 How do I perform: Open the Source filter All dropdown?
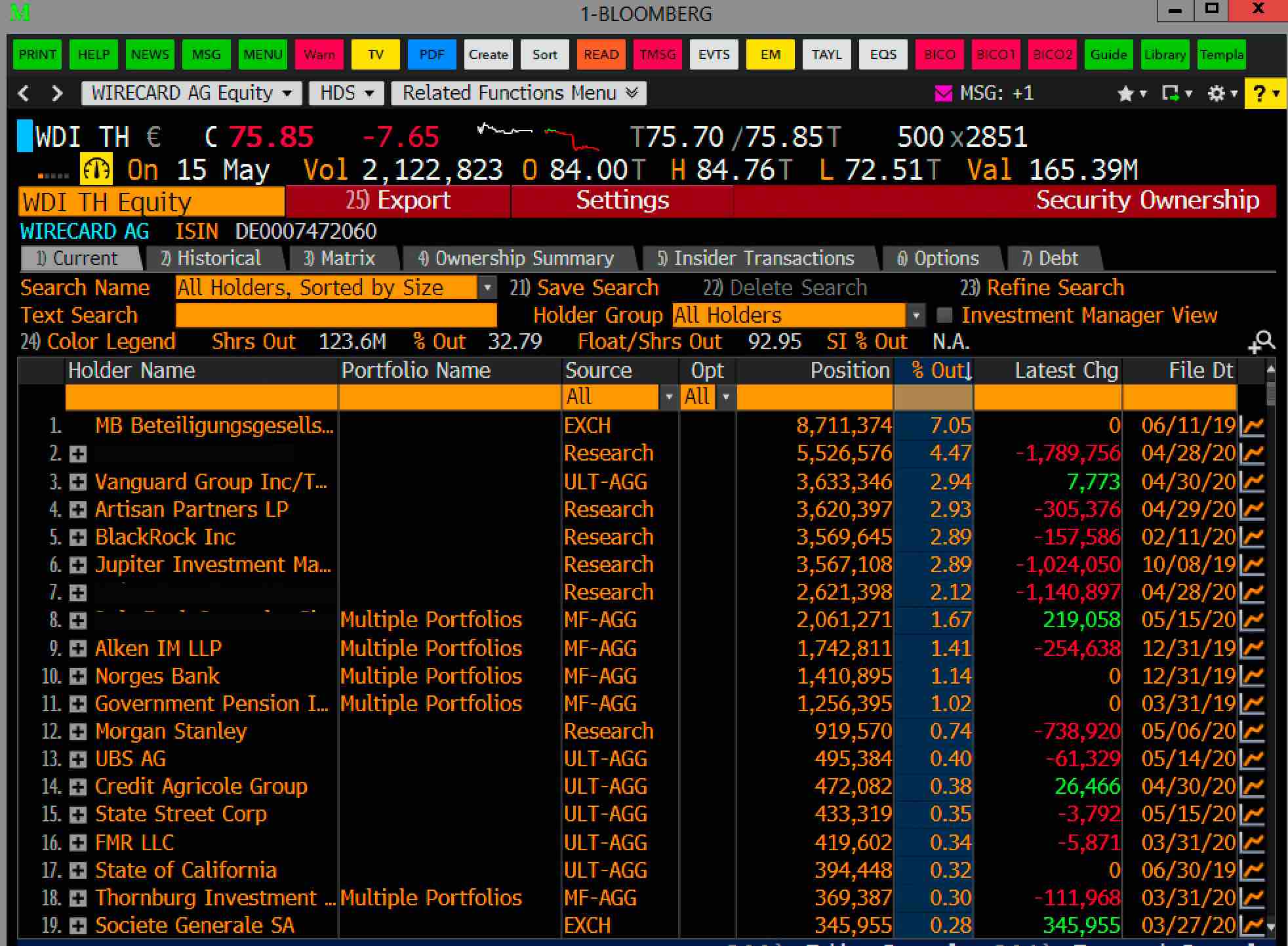[669, 397]
